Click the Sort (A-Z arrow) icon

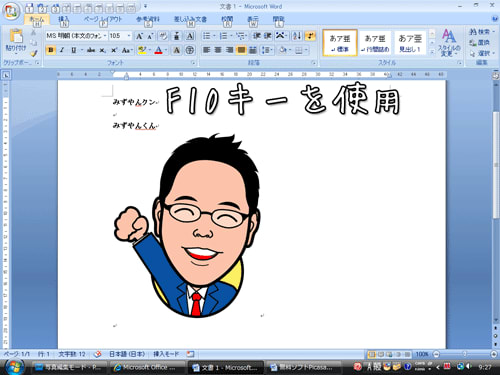pyautogui.click(x=297, y=36)
